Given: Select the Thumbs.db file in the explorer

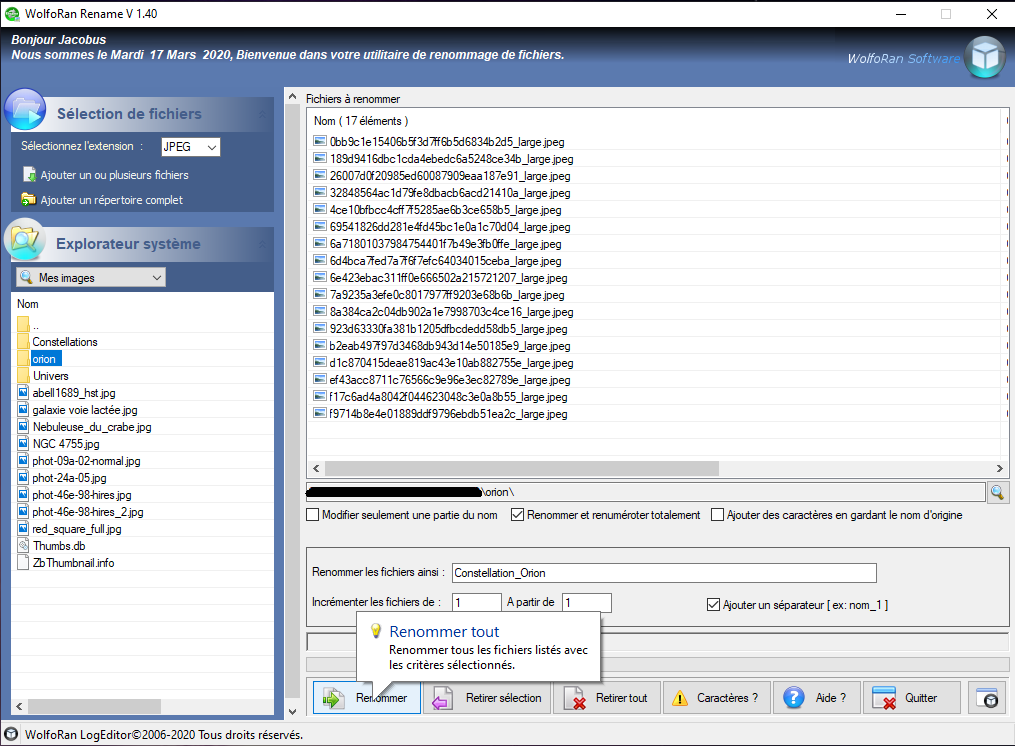Looking at the screenshot, I should point(58,546).
